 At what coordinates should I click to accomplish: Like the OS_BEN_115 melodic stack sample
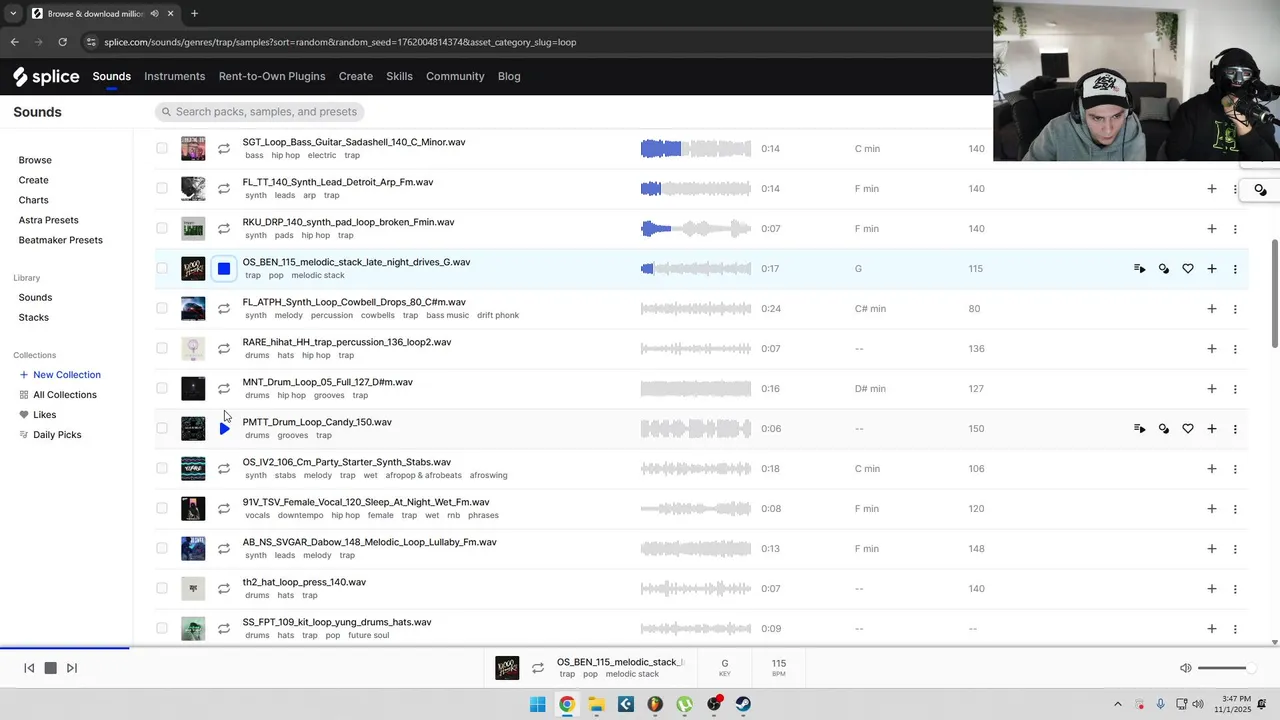coord(1187,268)
